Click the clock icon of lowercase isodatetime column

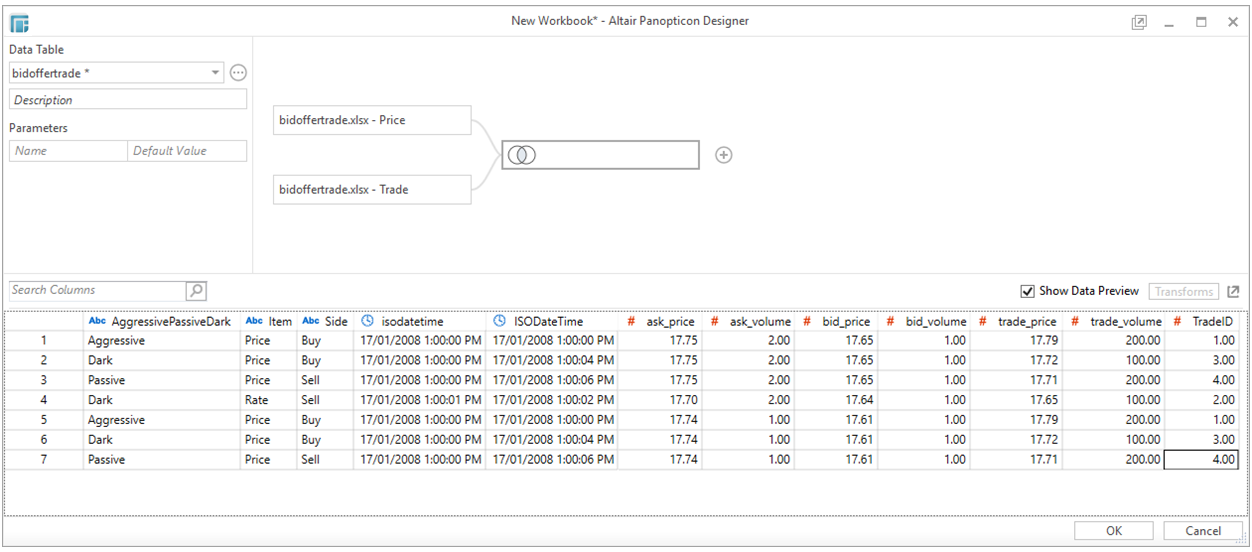click(x=367, y=322)
